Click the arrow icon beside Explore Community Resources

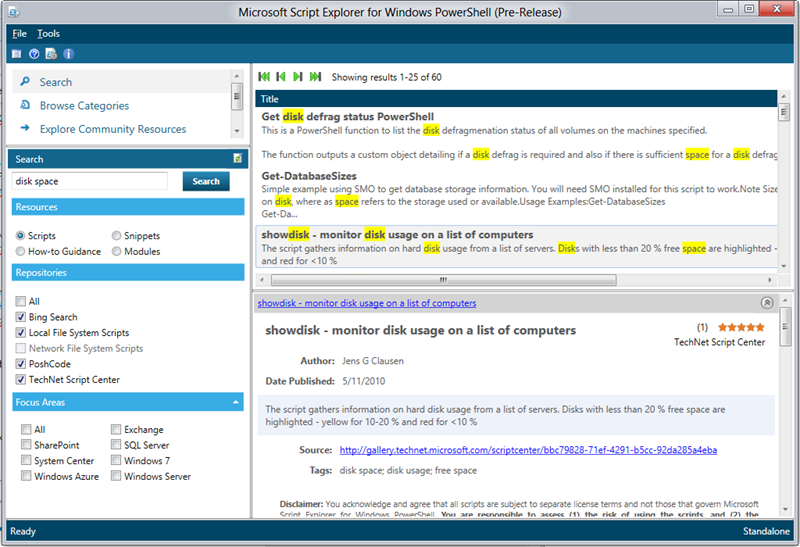pyautogui.click(x=24, y=128)
